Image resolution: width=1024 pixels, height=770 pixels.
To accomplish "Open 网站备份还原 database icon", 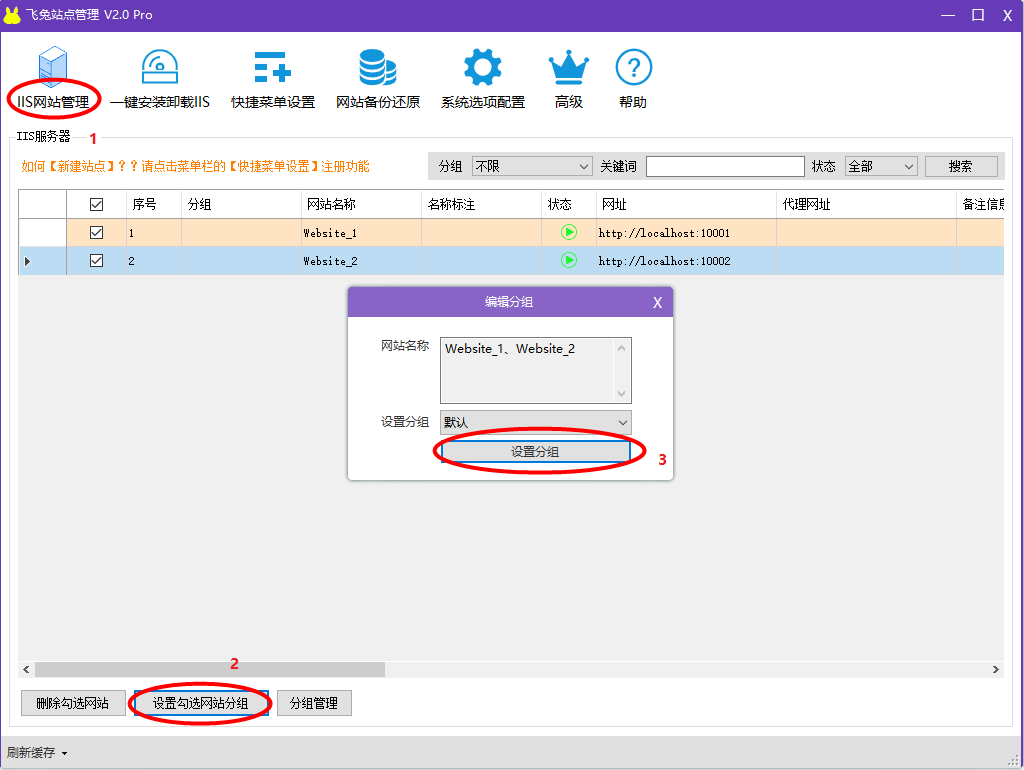I will click(x=378, y=68).
